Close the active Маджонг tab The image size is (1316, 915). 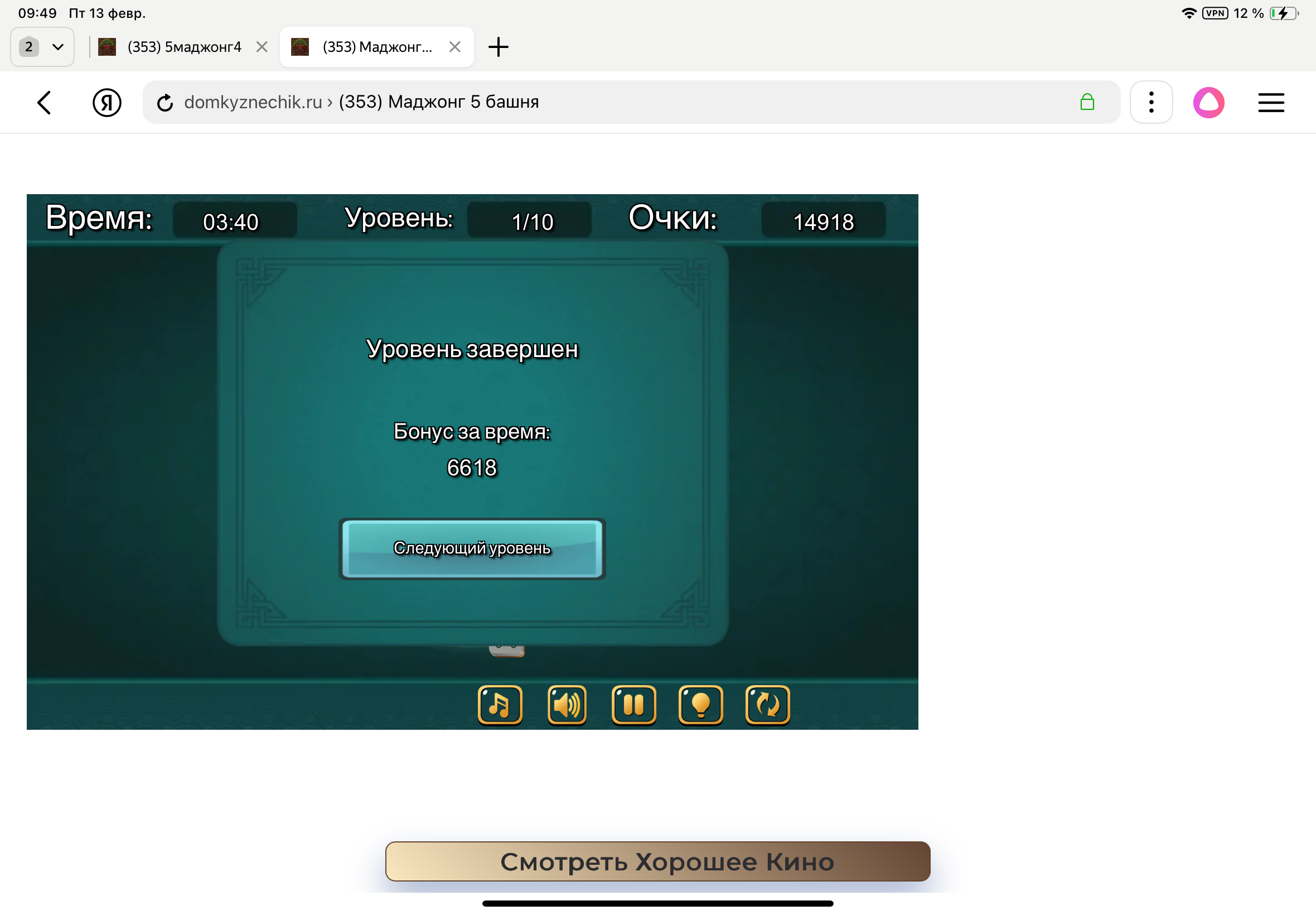click(454, 47)
